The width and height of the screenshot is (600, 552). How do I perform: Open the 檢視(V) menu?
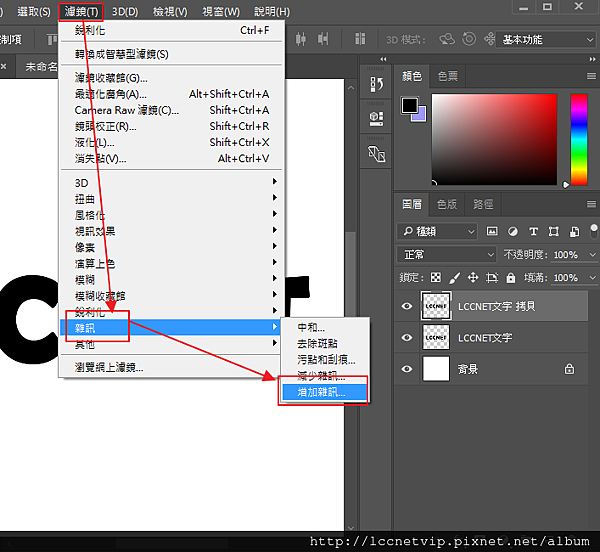(170, 11)
